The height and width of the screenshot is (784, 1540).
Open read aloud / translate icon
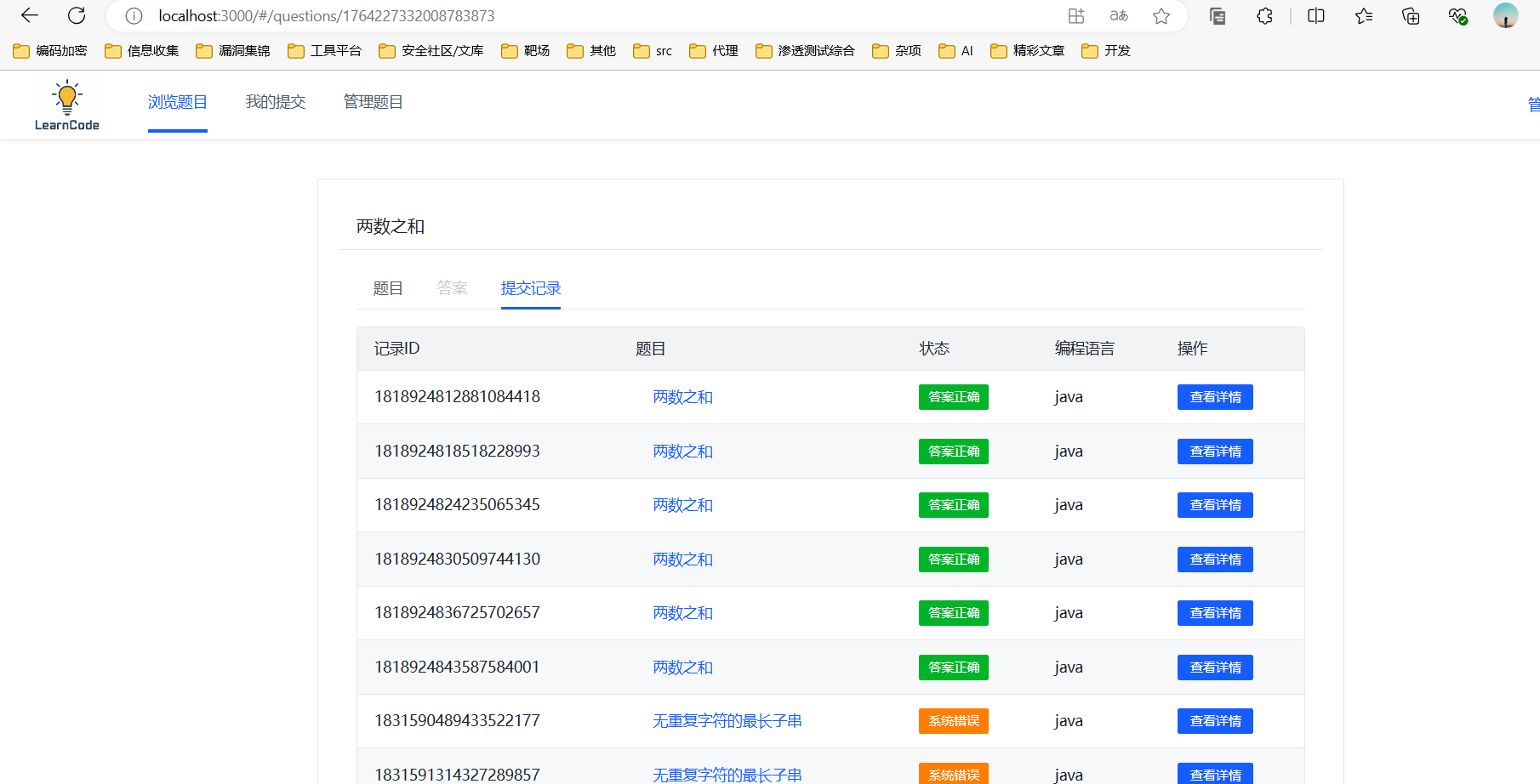point(1119,16)
